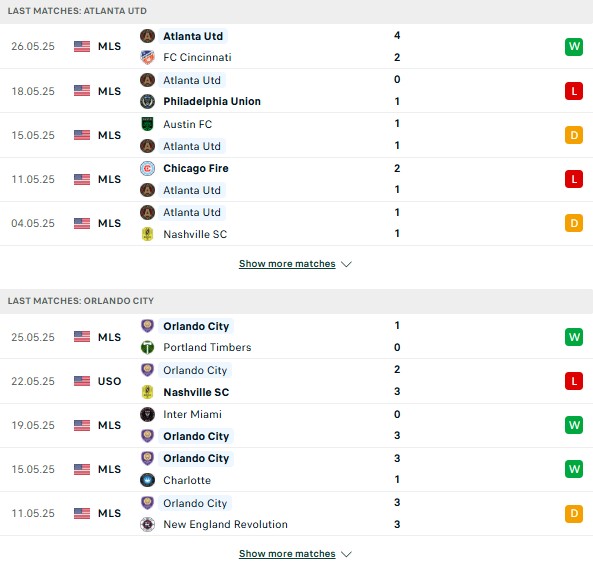Click the US flag on the 26.05.25 match
Screen dimensions: 593x577
pyautogui.click(x=82, y=47)
